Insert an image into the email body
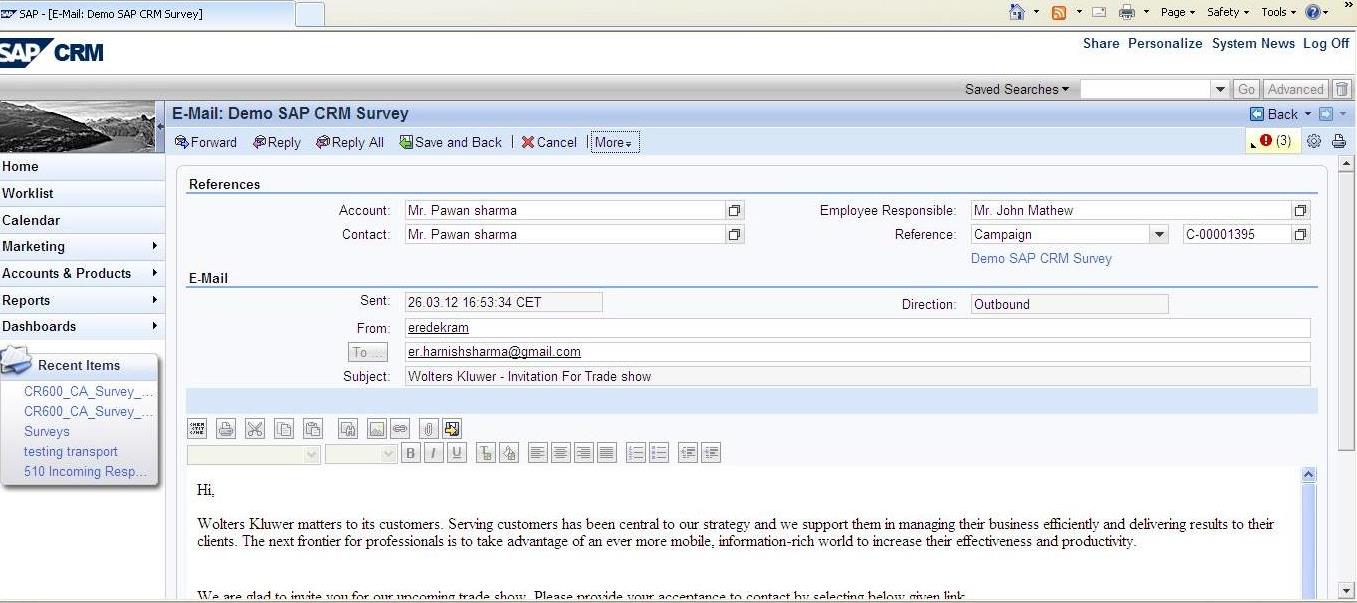The image size is (1357, 603). [377, 429]
